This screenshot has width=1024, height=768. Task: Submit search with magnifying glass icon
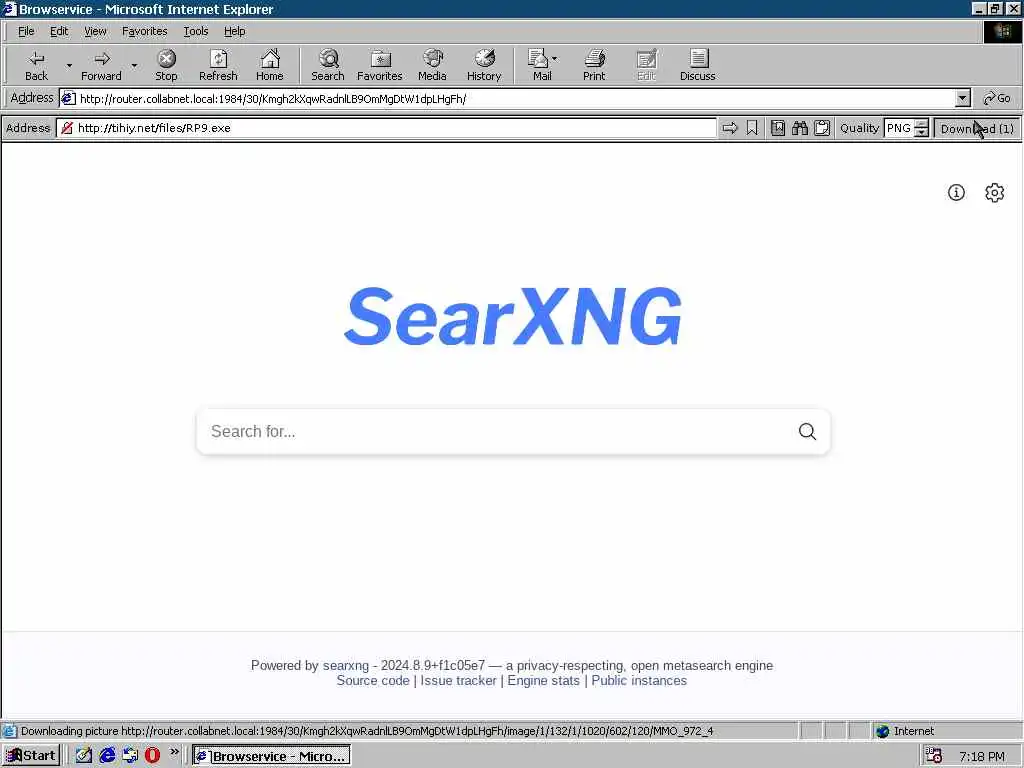pos(807,431)
